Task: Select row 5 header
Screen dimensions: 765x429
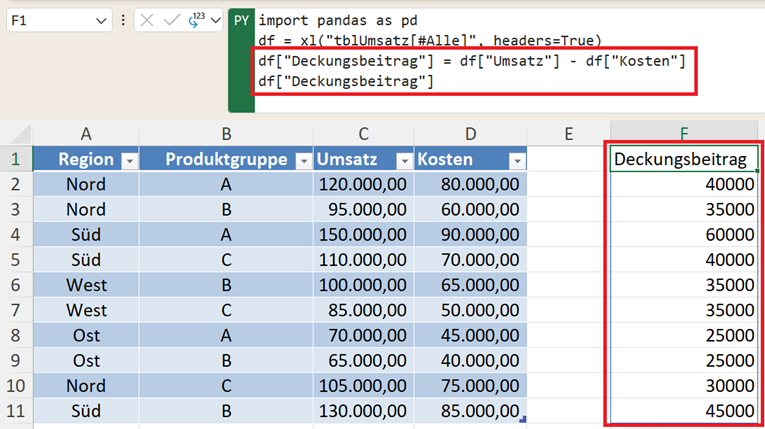Action: 16,259
